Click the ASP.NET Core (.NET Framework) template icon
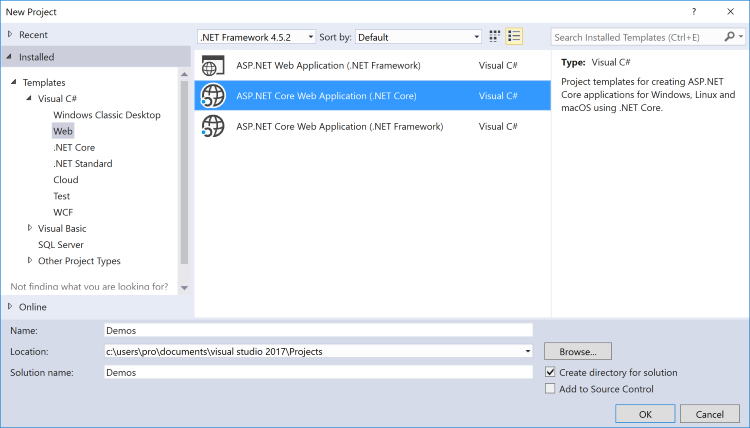 pos(213,127)
